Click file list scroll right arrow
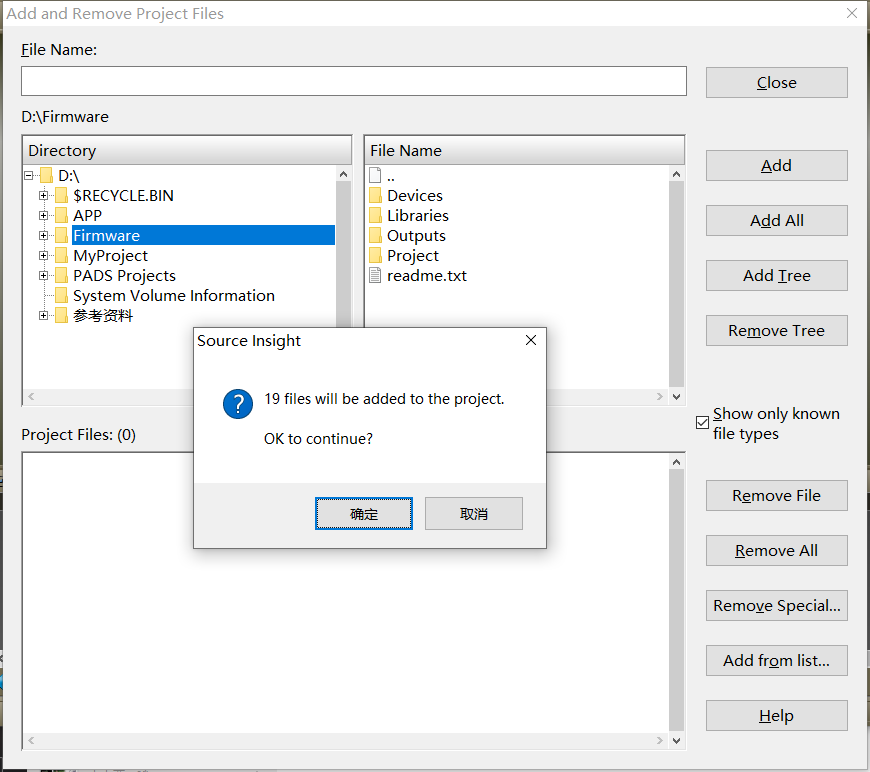 point(659,396)
